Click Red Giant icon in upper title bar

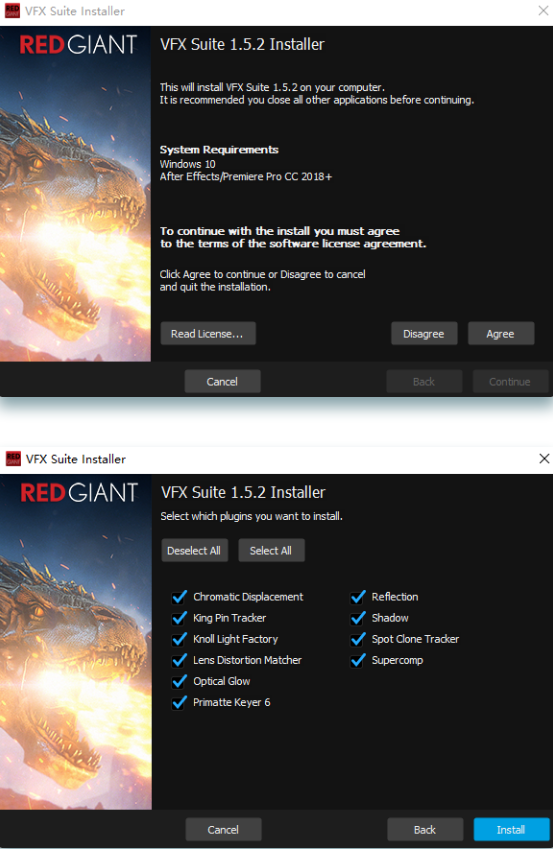point(12,11)
